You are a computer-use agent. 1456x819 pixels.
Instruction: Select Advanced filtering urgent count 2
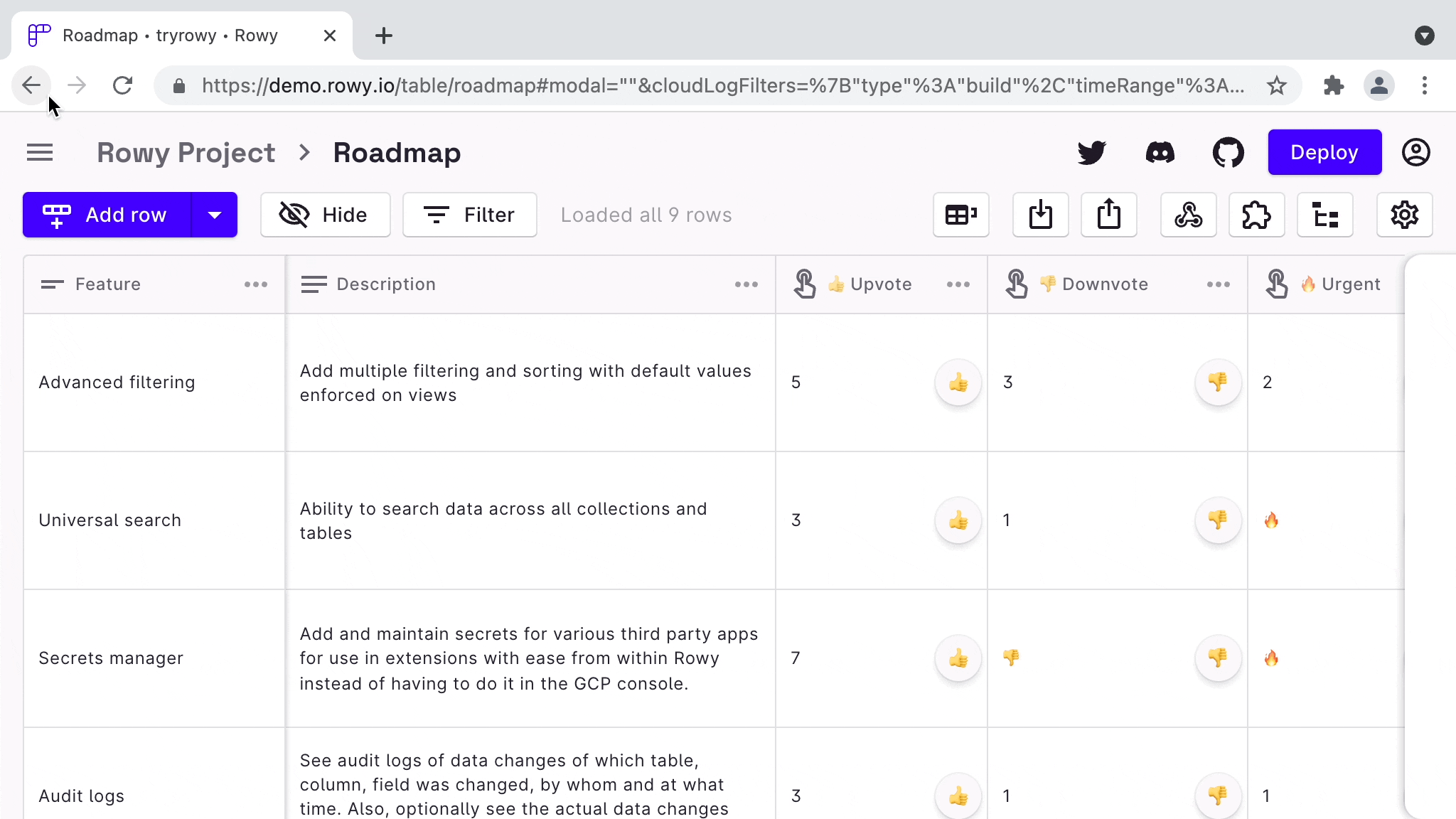click(x=1267, y=382)
